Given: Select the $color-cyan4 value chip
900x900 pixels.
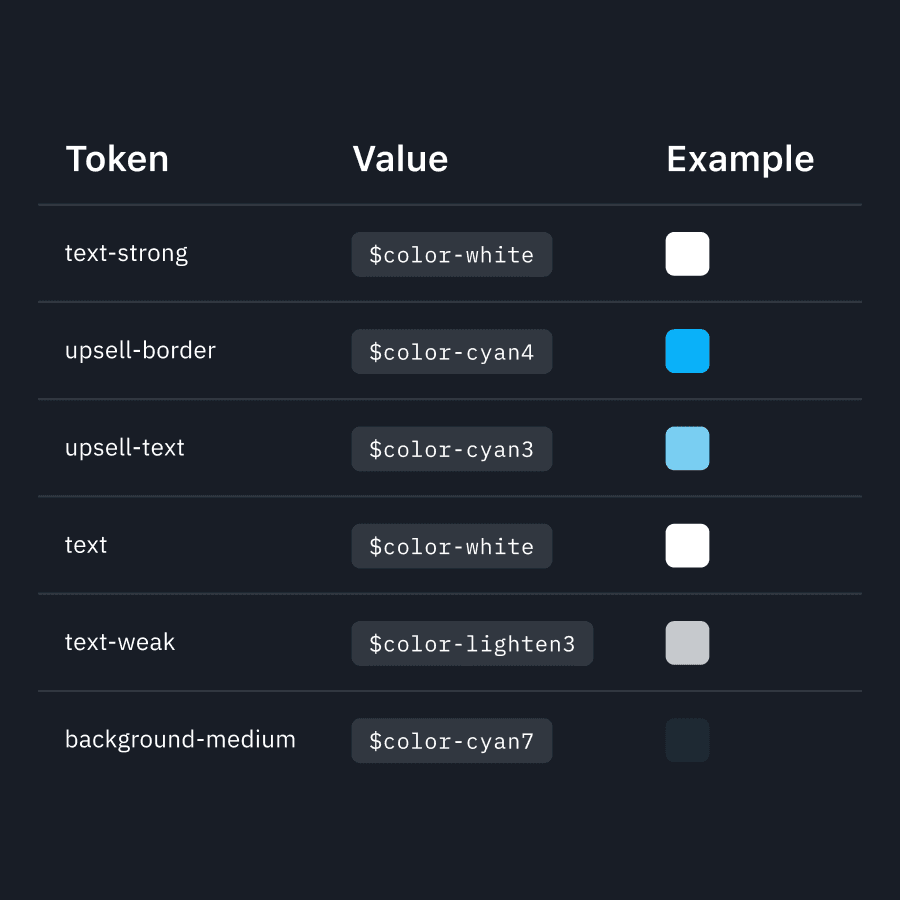Looking at the screenshot, I should 452,351.
